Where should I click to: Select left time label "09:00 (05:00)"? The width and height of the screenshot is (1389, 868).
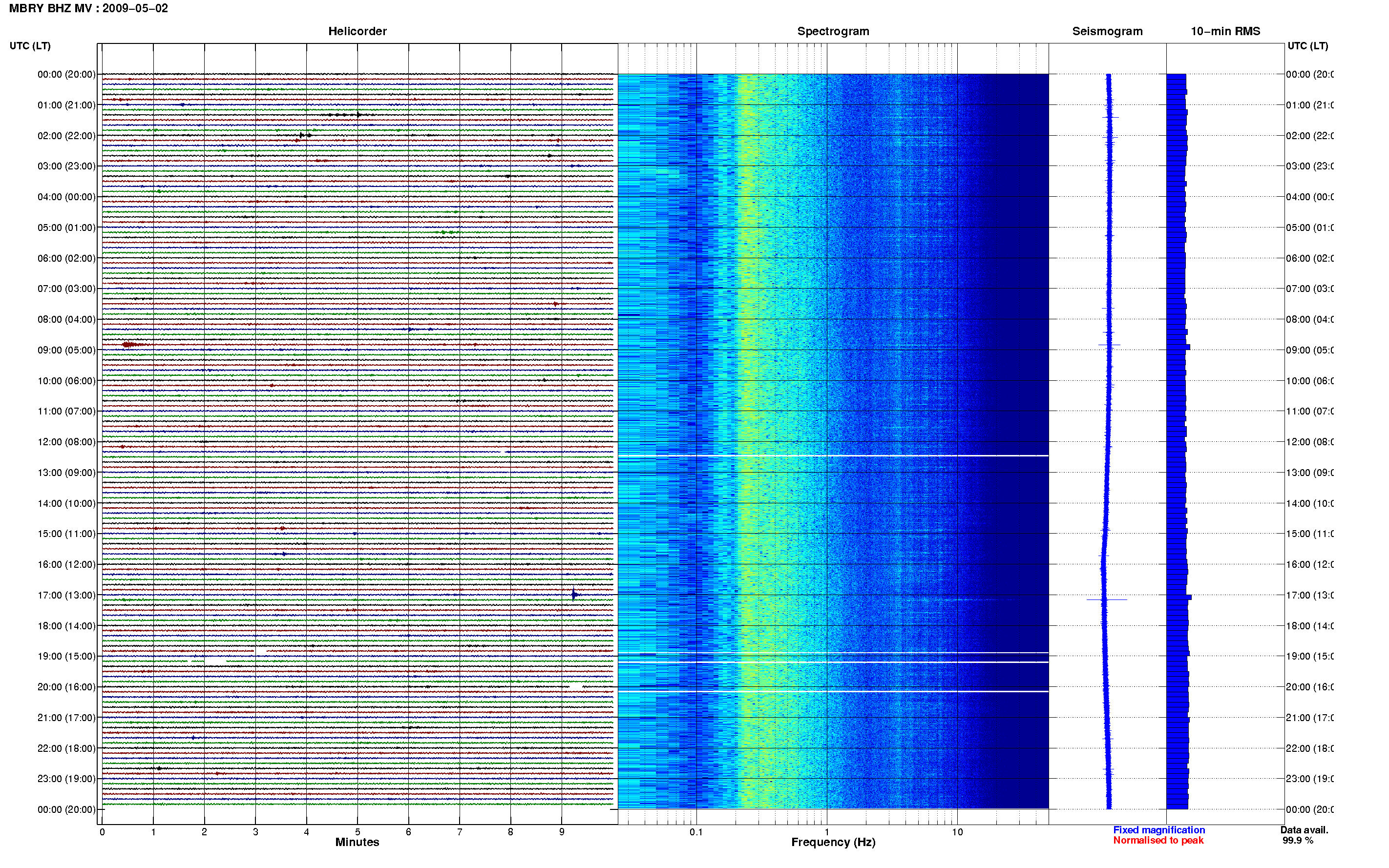click(66, 350)
